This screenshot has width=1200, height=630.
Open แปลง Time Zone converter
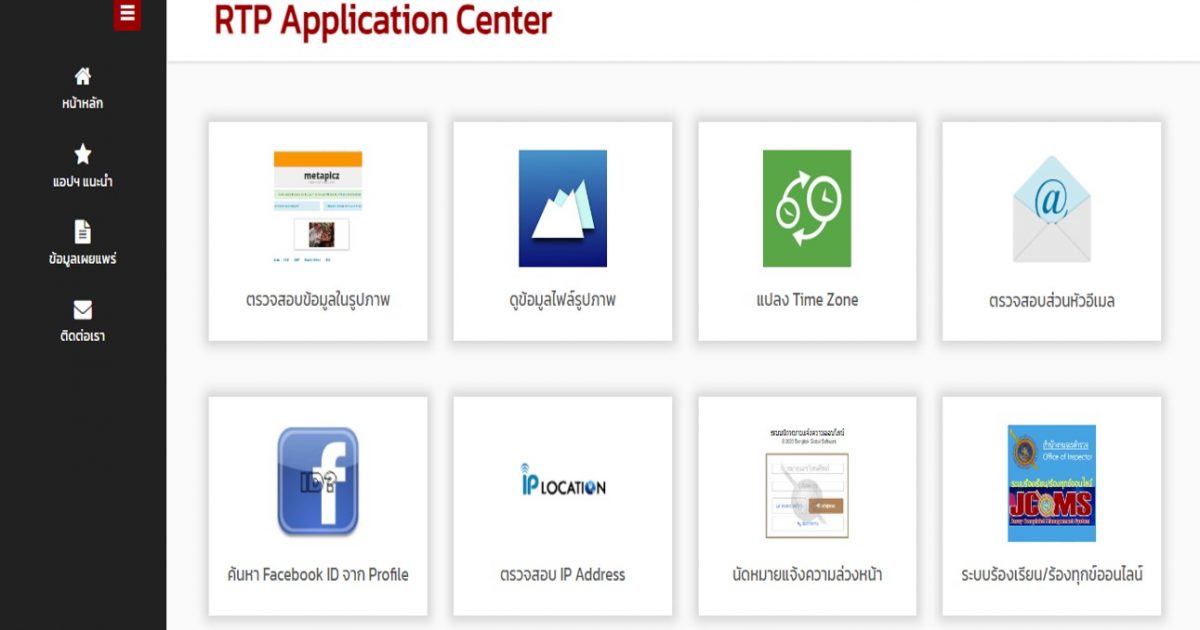[x=806, y=299]
